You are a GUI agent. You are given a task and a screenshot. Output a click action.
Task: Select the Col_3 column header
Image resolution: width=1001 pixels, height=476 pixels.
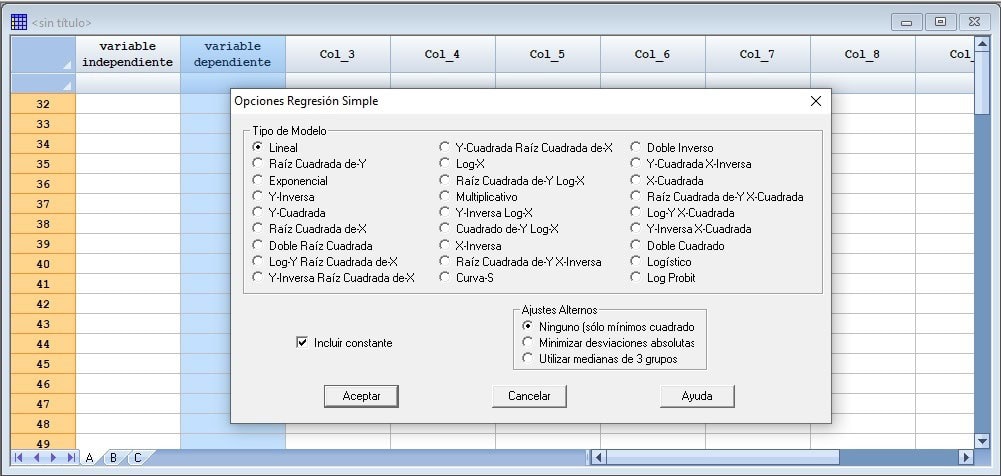pos(337,54)
